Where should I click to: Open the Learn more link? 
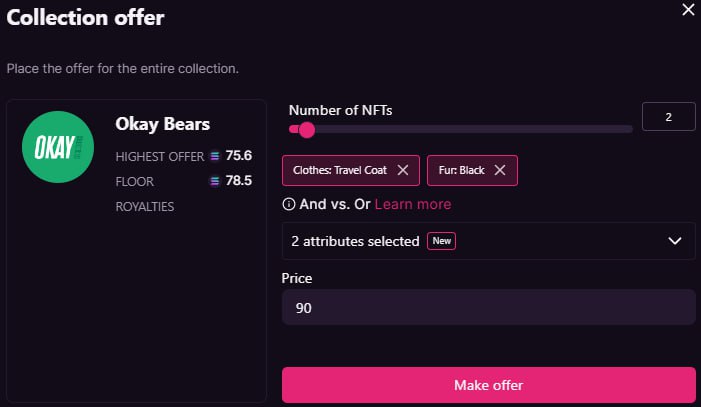[x=412, y=204]
